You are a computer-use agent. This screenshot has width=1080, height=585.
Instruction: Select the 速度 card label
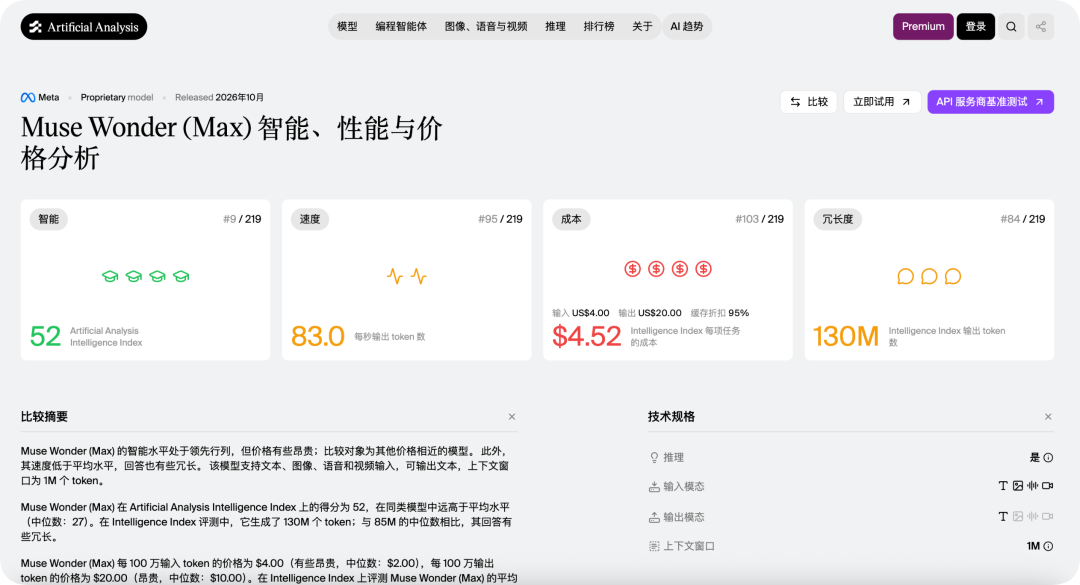(310, 219)
